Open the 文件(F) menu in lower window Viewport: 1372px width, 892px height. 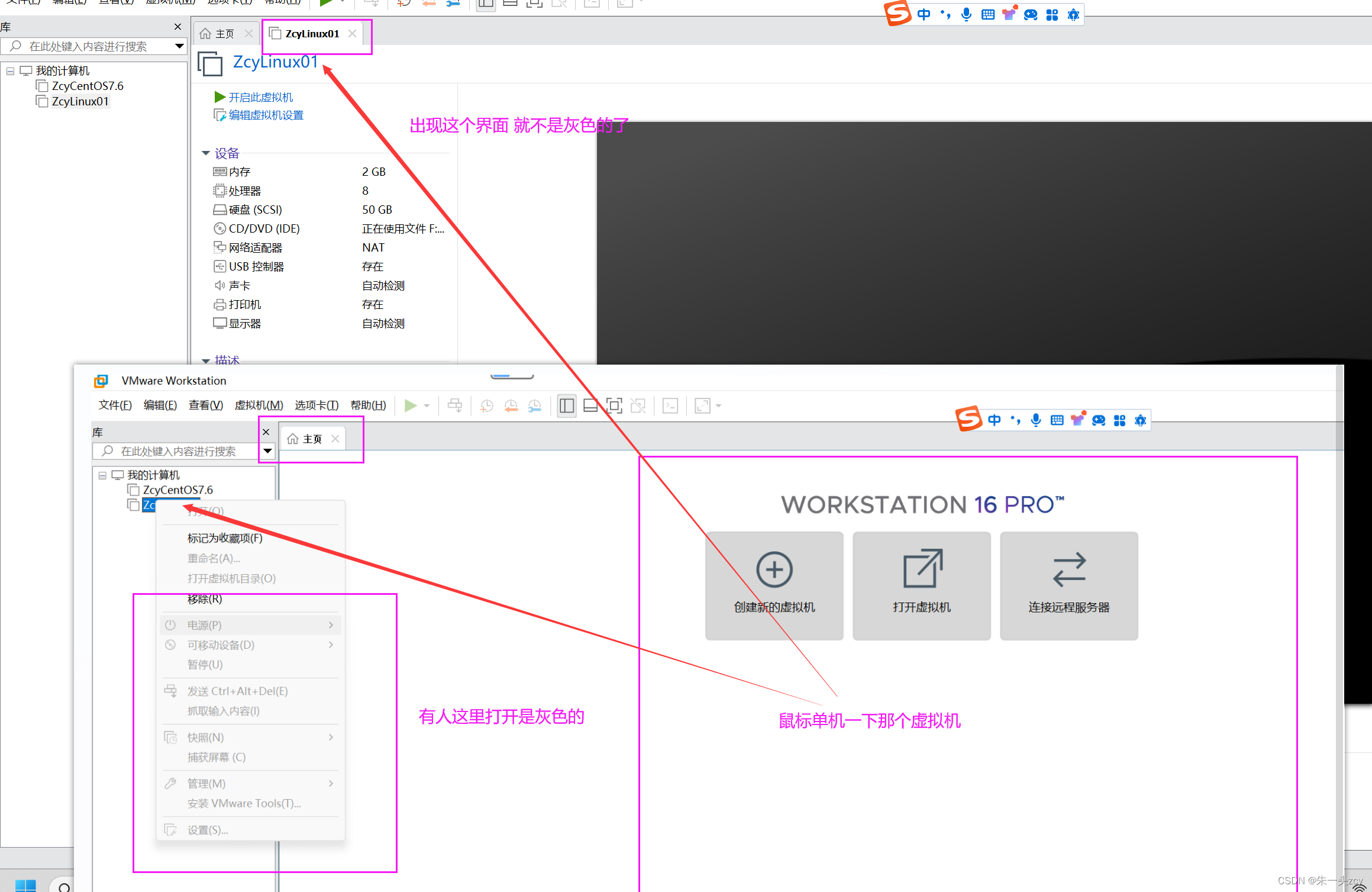point(115,405)
